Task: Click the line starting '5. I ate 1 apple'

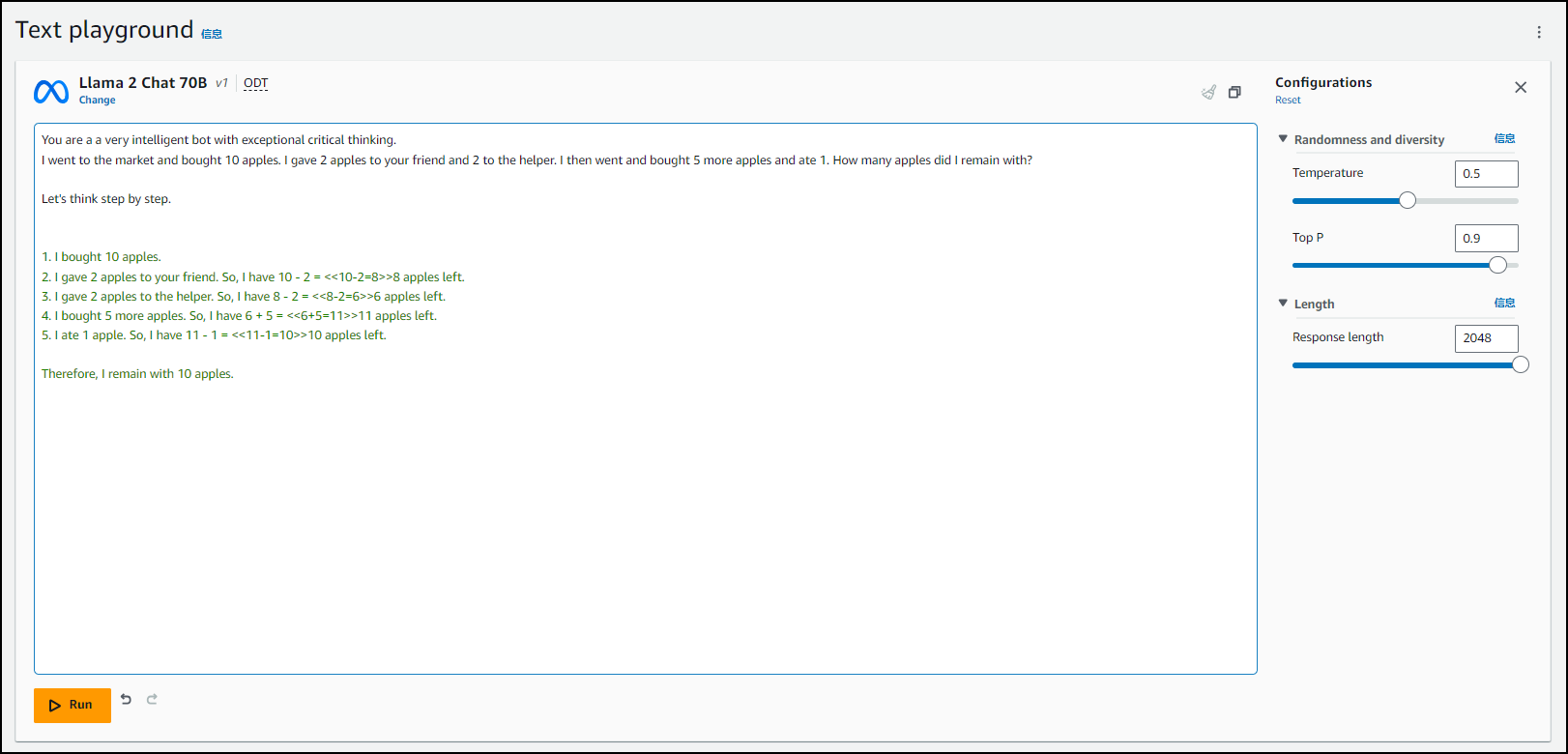Action: pos(214,335)
